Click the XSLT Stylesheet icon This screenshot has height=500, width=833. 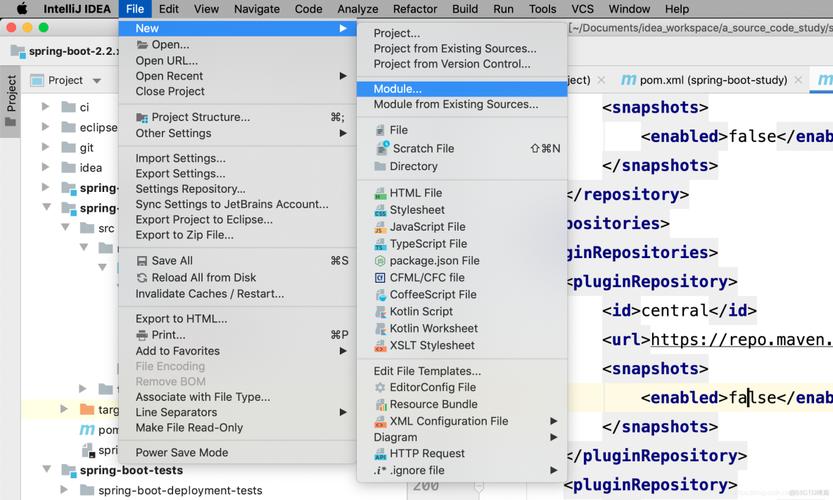[380, 346]
